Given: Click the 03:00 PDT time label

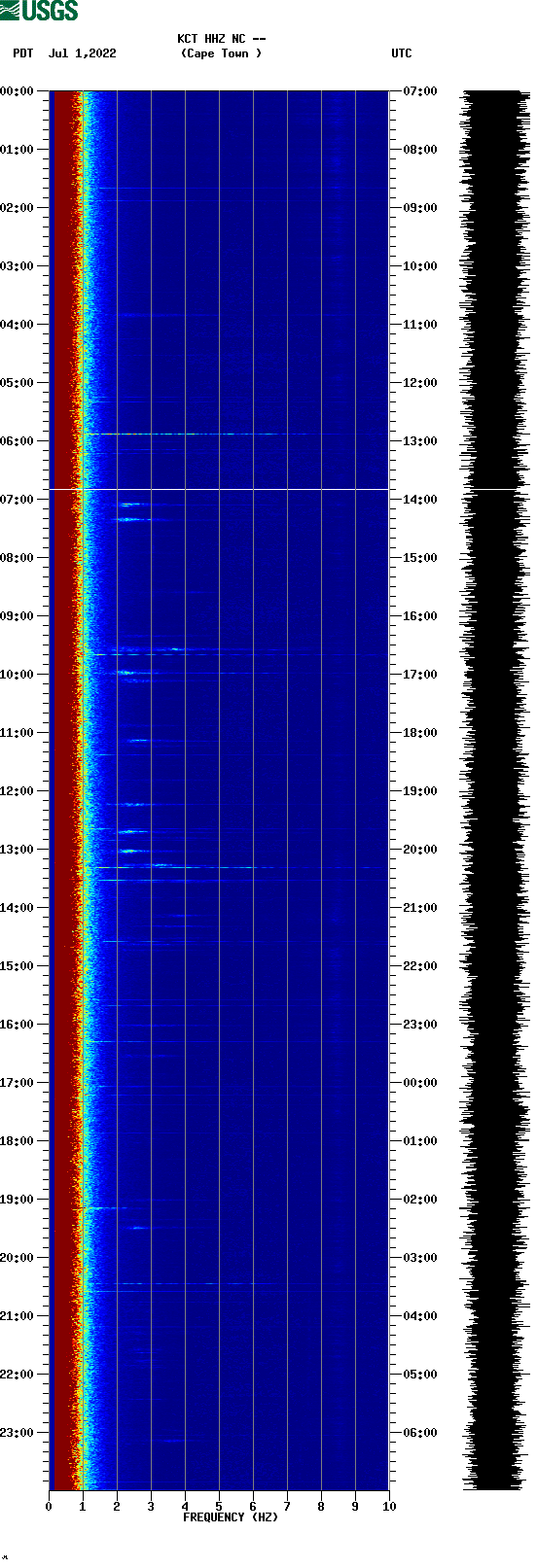Looking at the screenshot, I should (17, 266).
